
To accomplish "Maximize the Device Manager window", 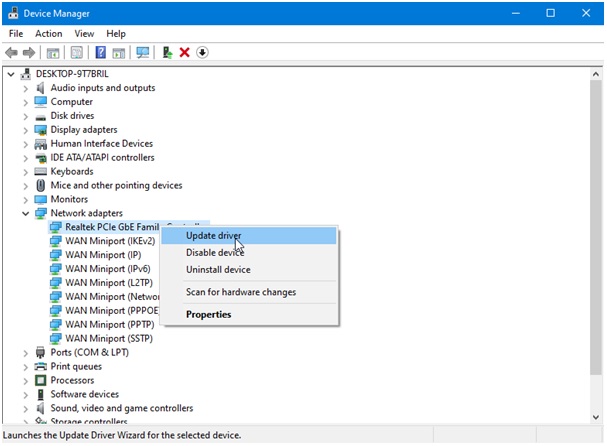I will pyautogui.click(x=550, y=13).
